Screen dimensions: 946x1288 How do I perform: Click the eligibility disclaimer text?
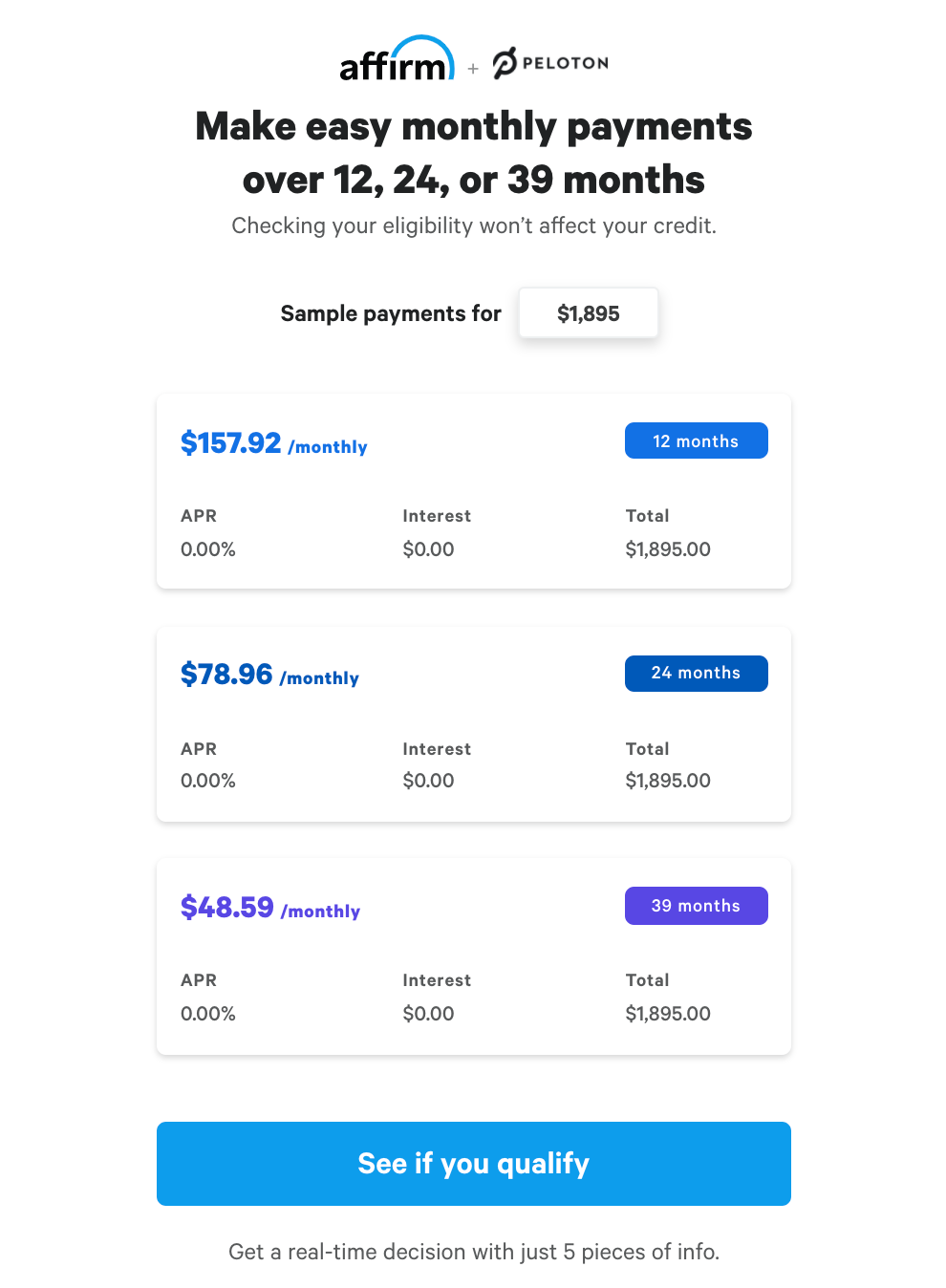click(473, 225)
